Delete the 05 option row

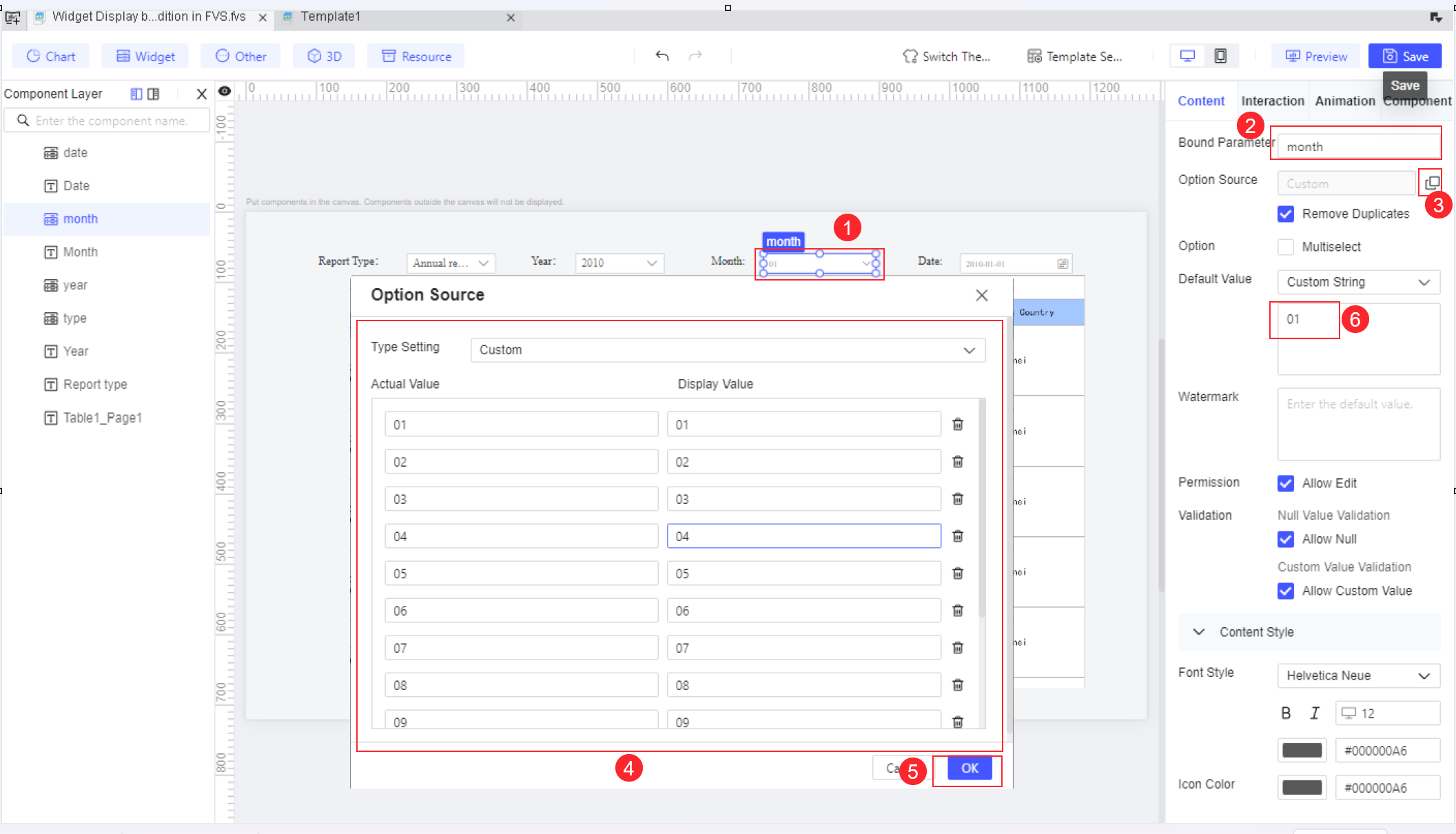(x=958, y=573)
